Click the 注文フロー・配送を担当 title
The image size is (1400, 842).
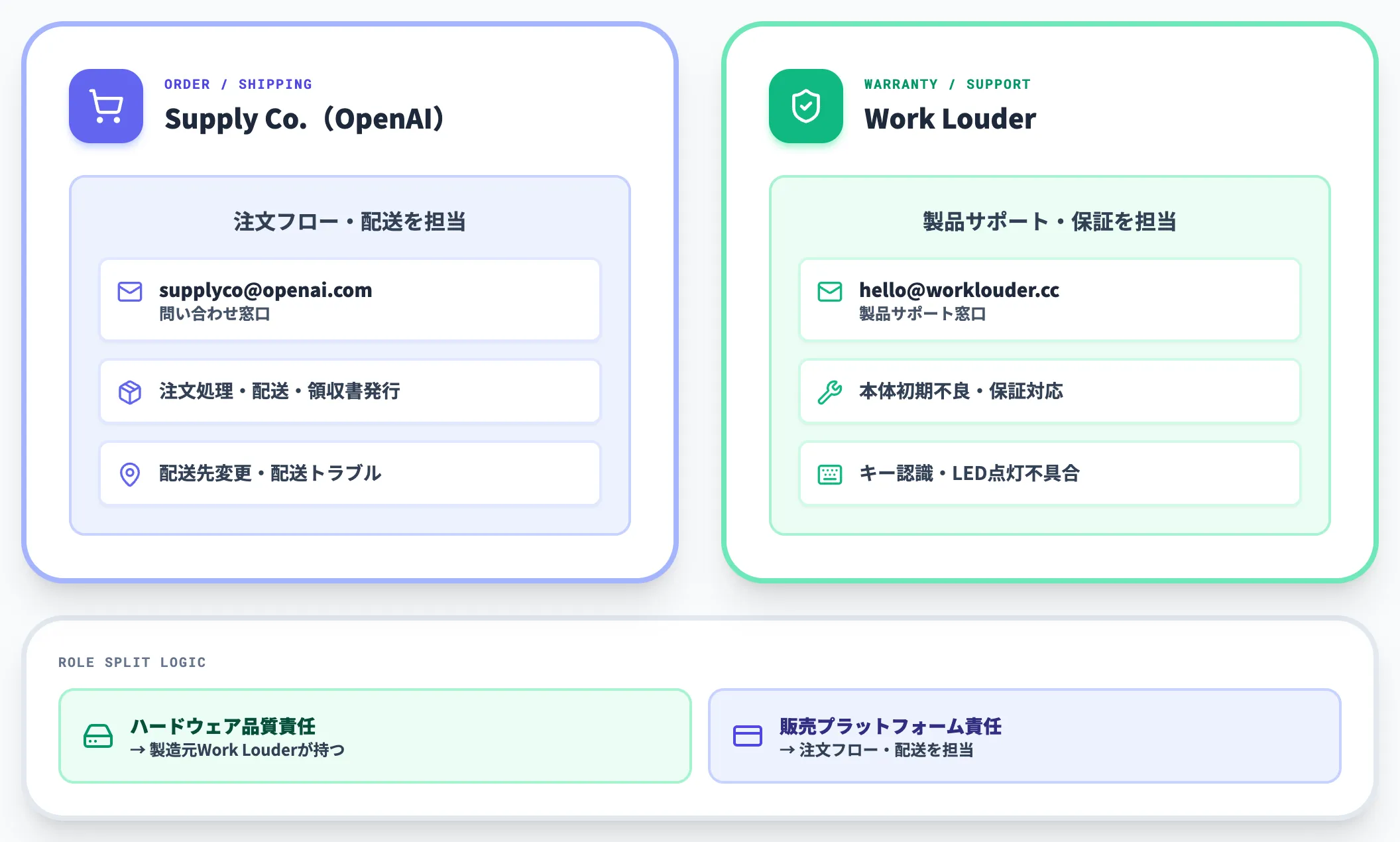pyautogui.click(x=350, y=221)
